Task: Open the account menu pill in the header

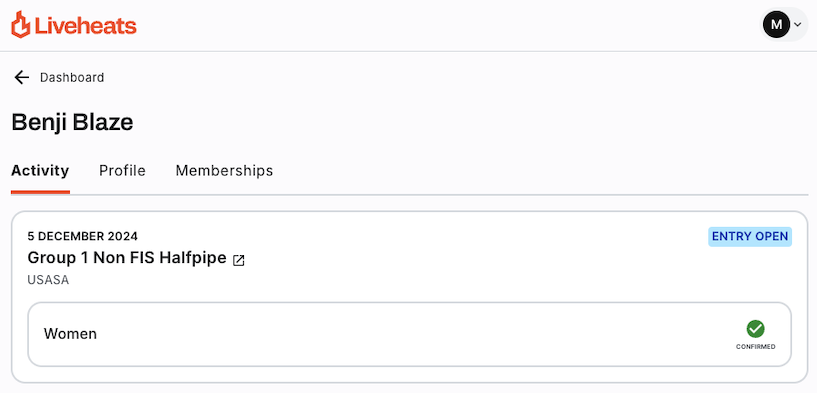Action: click(x=784, y=24)
